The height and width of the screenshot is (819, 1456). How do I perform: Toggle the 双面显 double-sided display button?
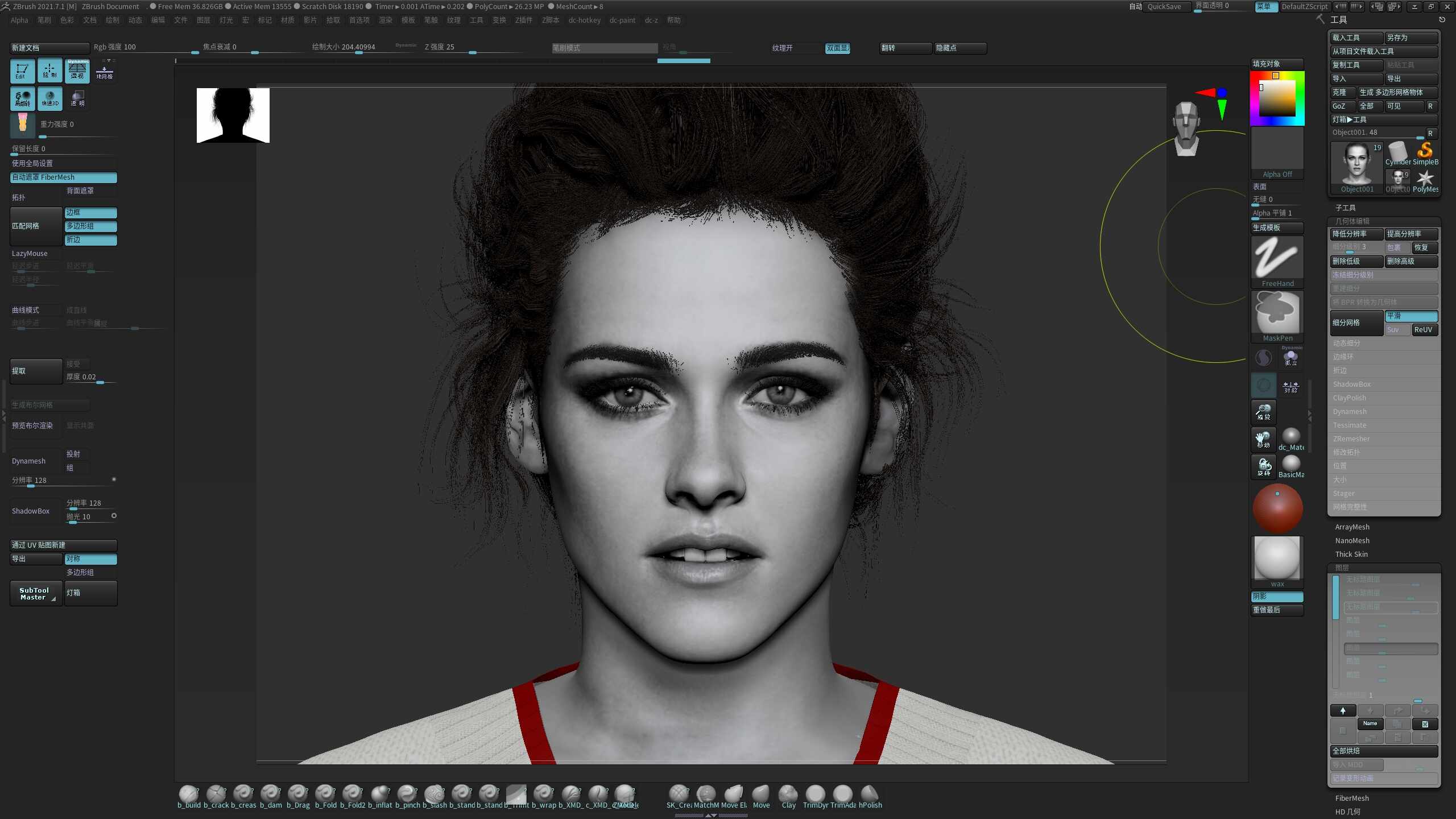[x=838, y=48]
